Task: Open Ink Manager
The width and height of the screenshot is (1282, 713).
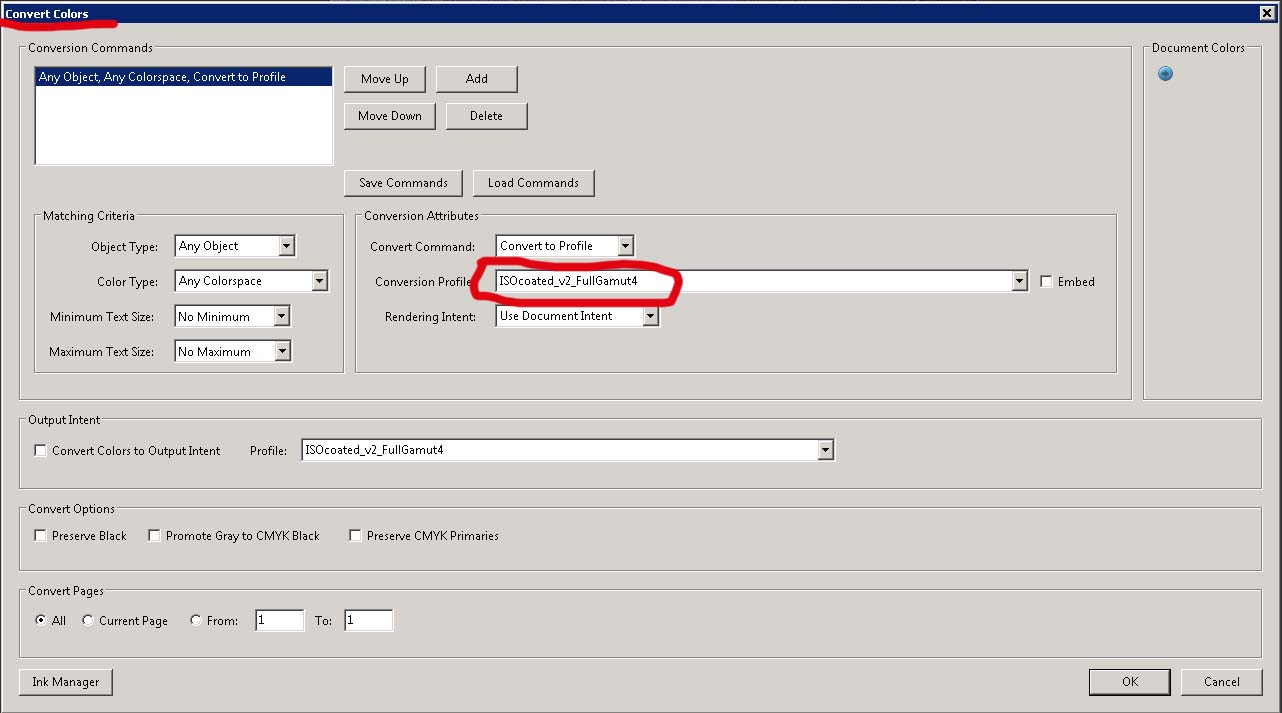Action: point(66,682)
